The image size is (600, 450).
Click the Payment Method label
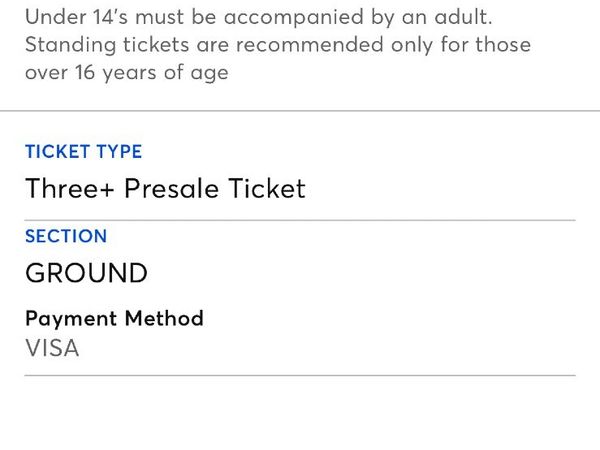pos(114,319)
